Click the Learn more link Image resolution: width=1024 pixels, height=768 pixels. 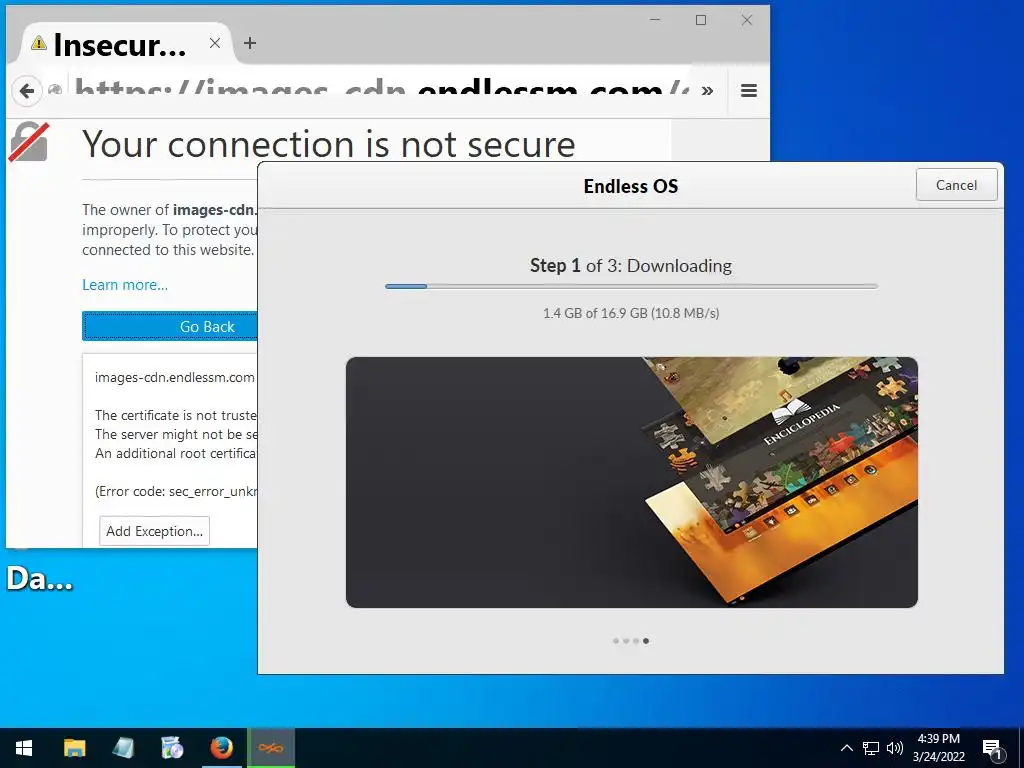click(125, 285)
